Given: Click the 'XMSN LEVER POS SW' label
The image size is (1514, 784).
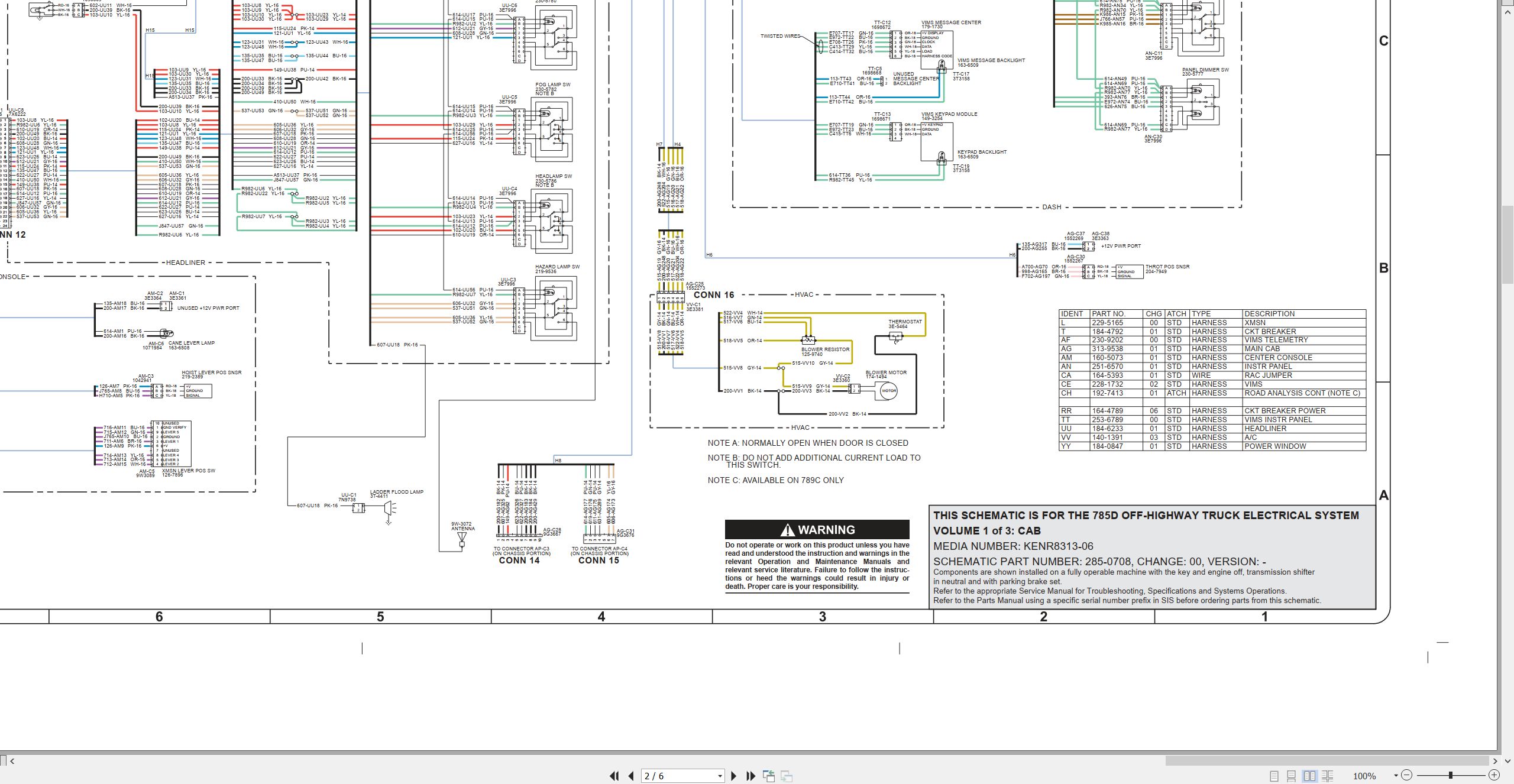Looking at the screenshot, I should point(189,471).
